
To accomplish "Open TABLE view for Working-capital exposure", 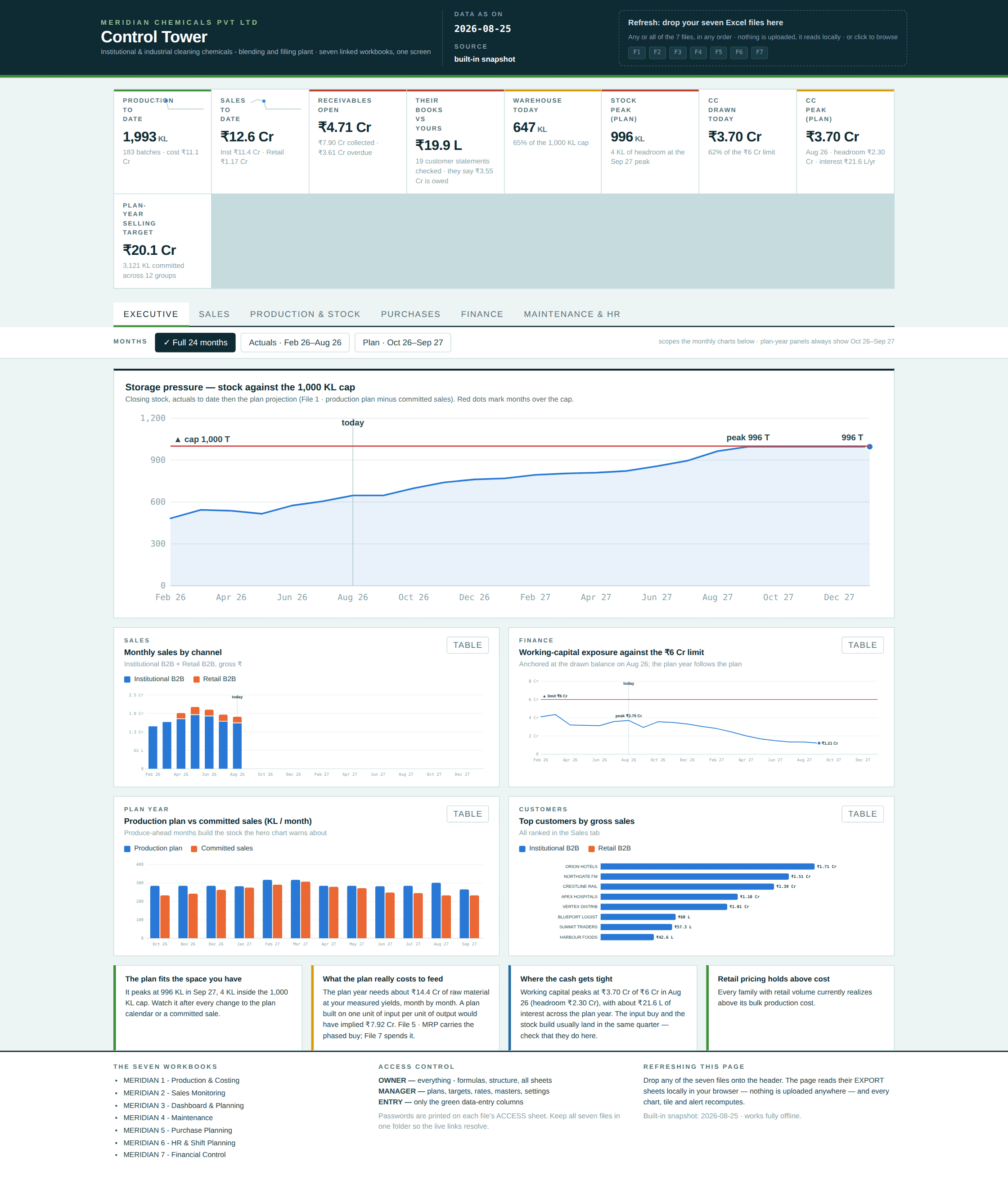I will click(862, 645).
